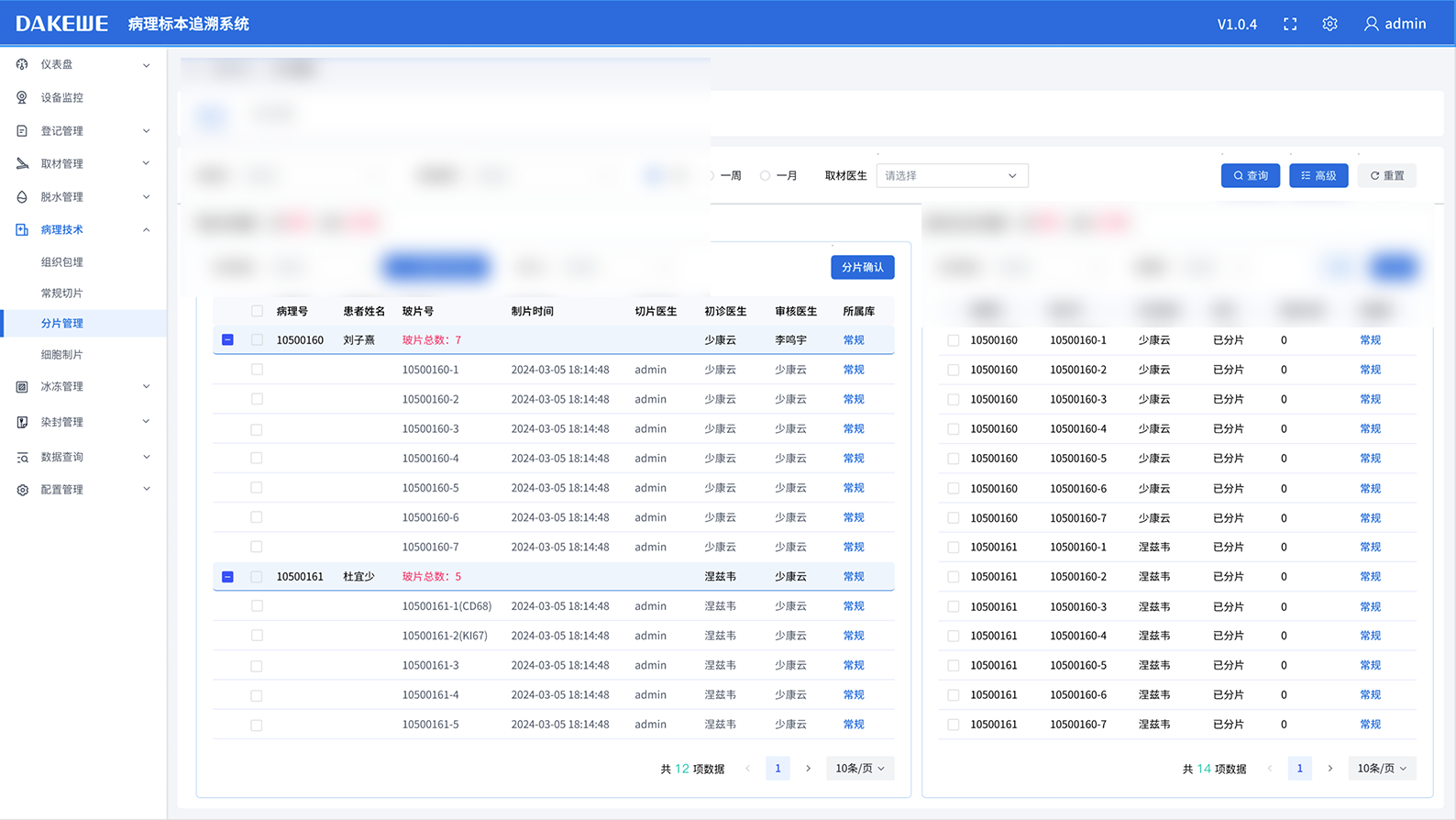Select page 1 in right table pagination
Viewport: 1456px width, 820px height.
(x=1299, y=769)
